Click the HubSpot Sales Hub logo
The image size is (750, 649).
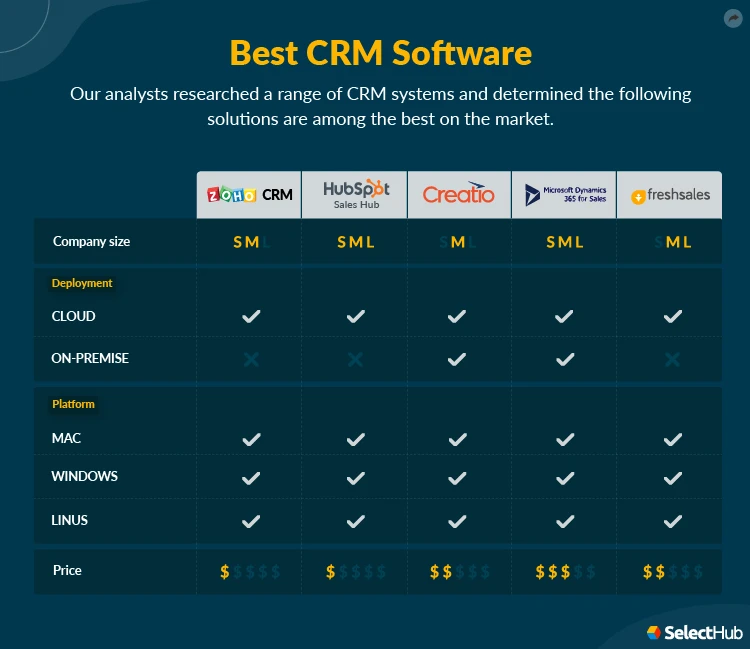[356, 194]
